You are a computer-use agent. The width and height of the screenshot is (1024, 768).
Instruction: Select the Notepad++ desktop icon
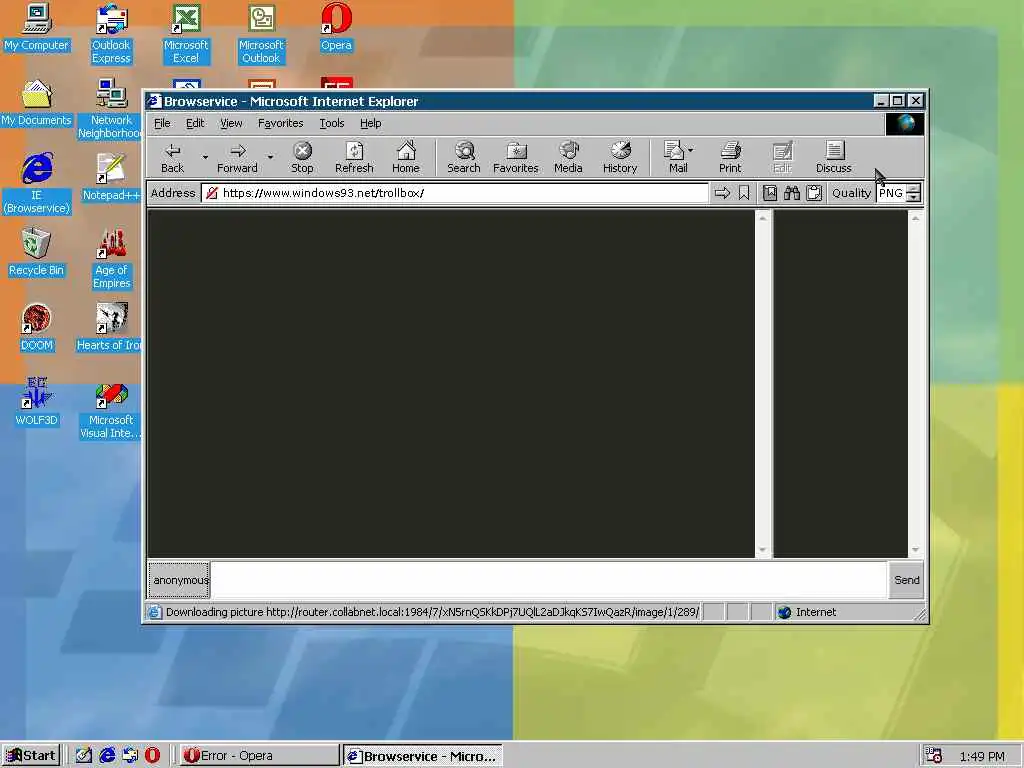[111, 178]
